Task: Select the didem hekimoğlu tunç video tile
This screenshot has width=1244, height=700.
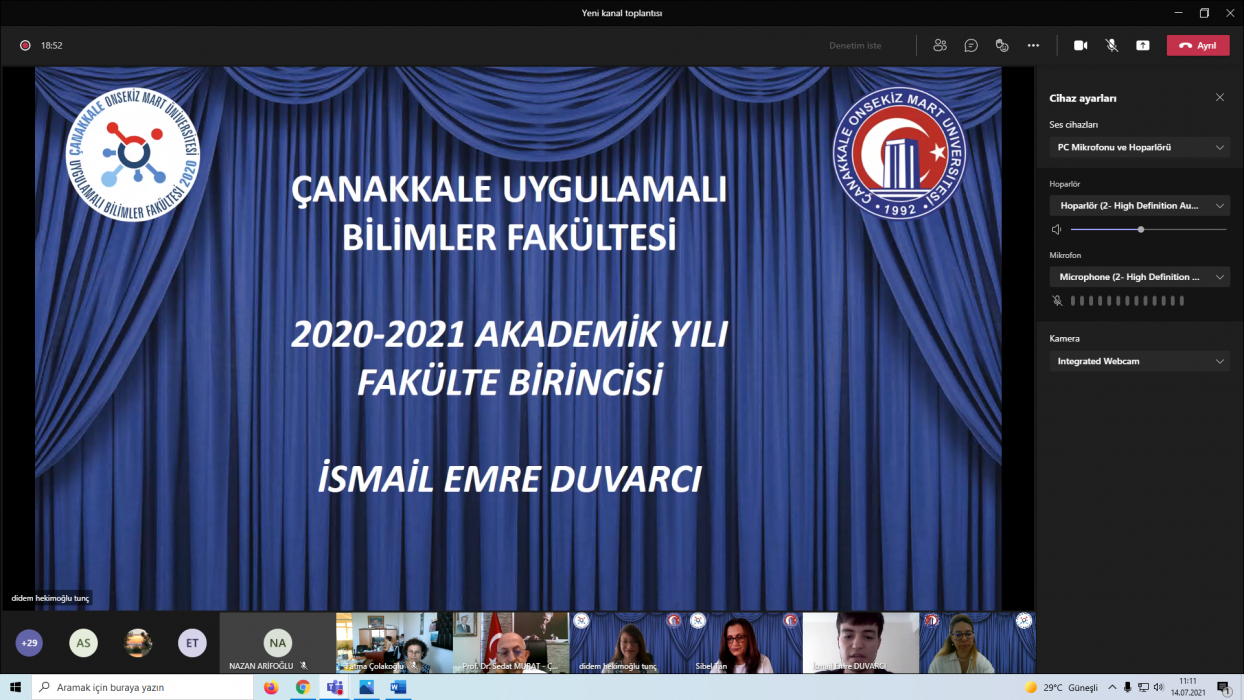Action: click(627, 643)
